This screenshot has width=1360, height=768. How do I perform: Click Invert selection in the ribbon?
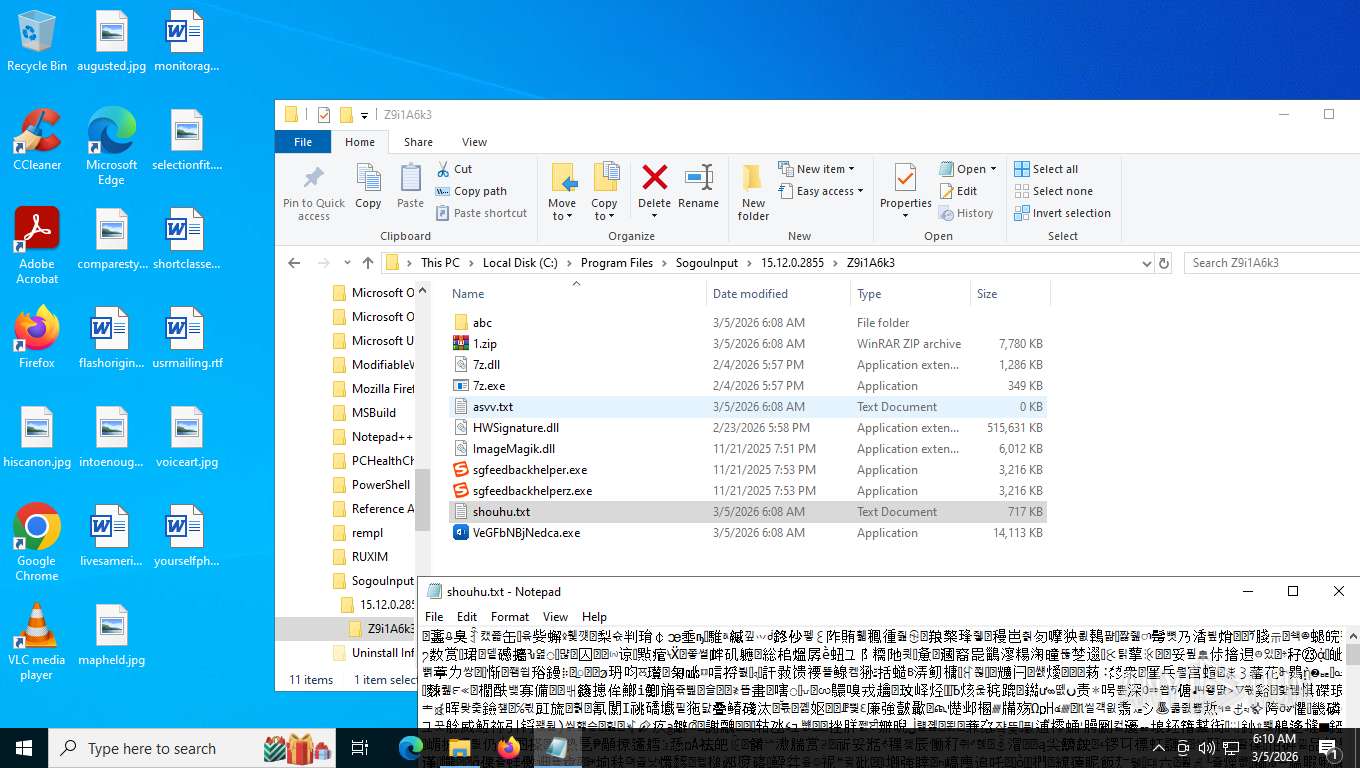click(x=1062, y=213)
